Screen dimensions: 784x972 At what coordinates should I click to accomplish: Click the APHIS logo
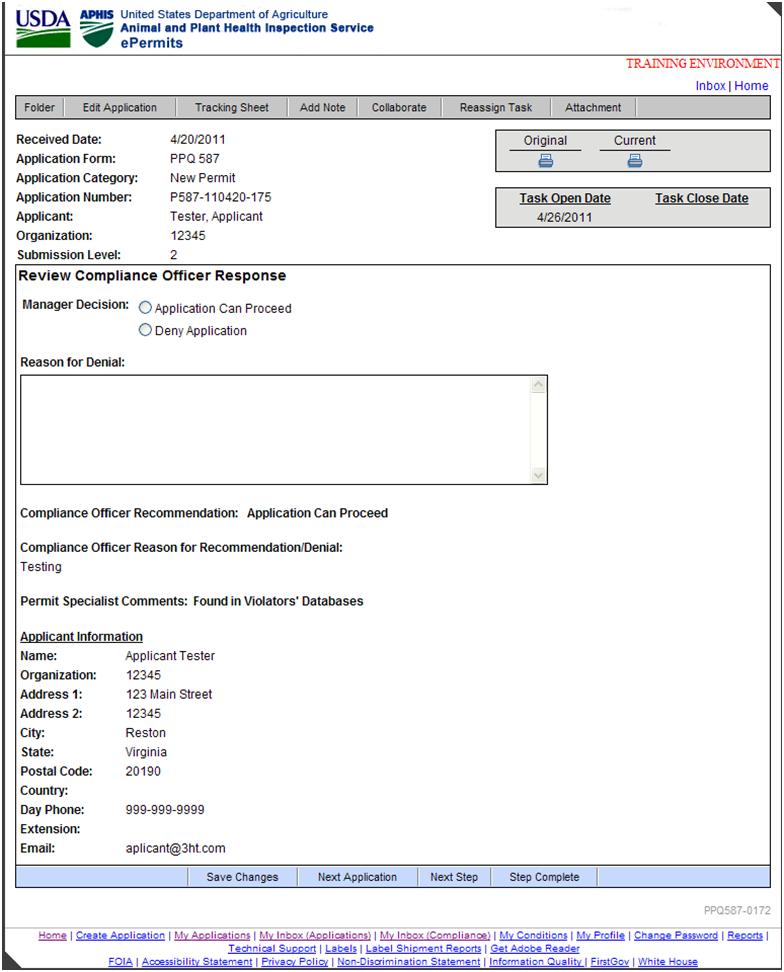coord(96,29)
